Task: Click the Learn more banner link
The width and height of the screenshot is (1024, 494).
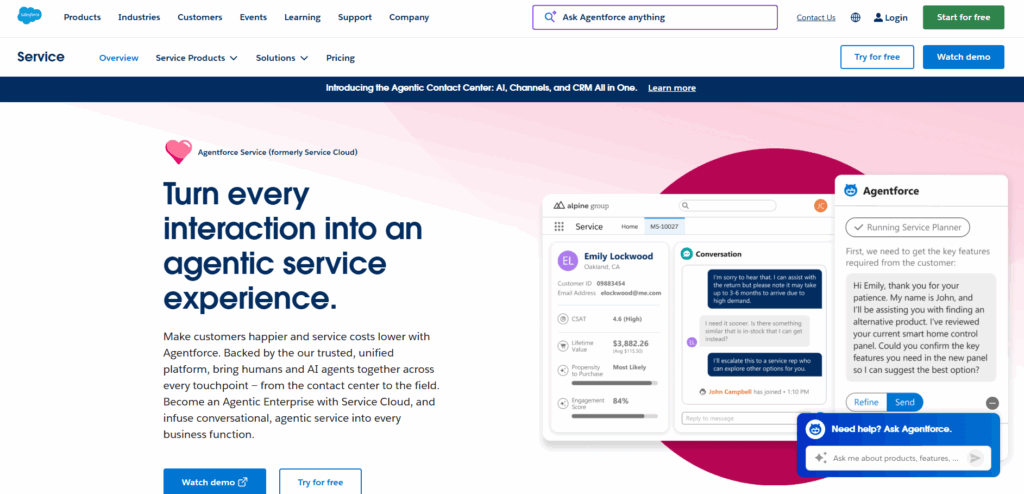Action: click(x=672, y=88)
